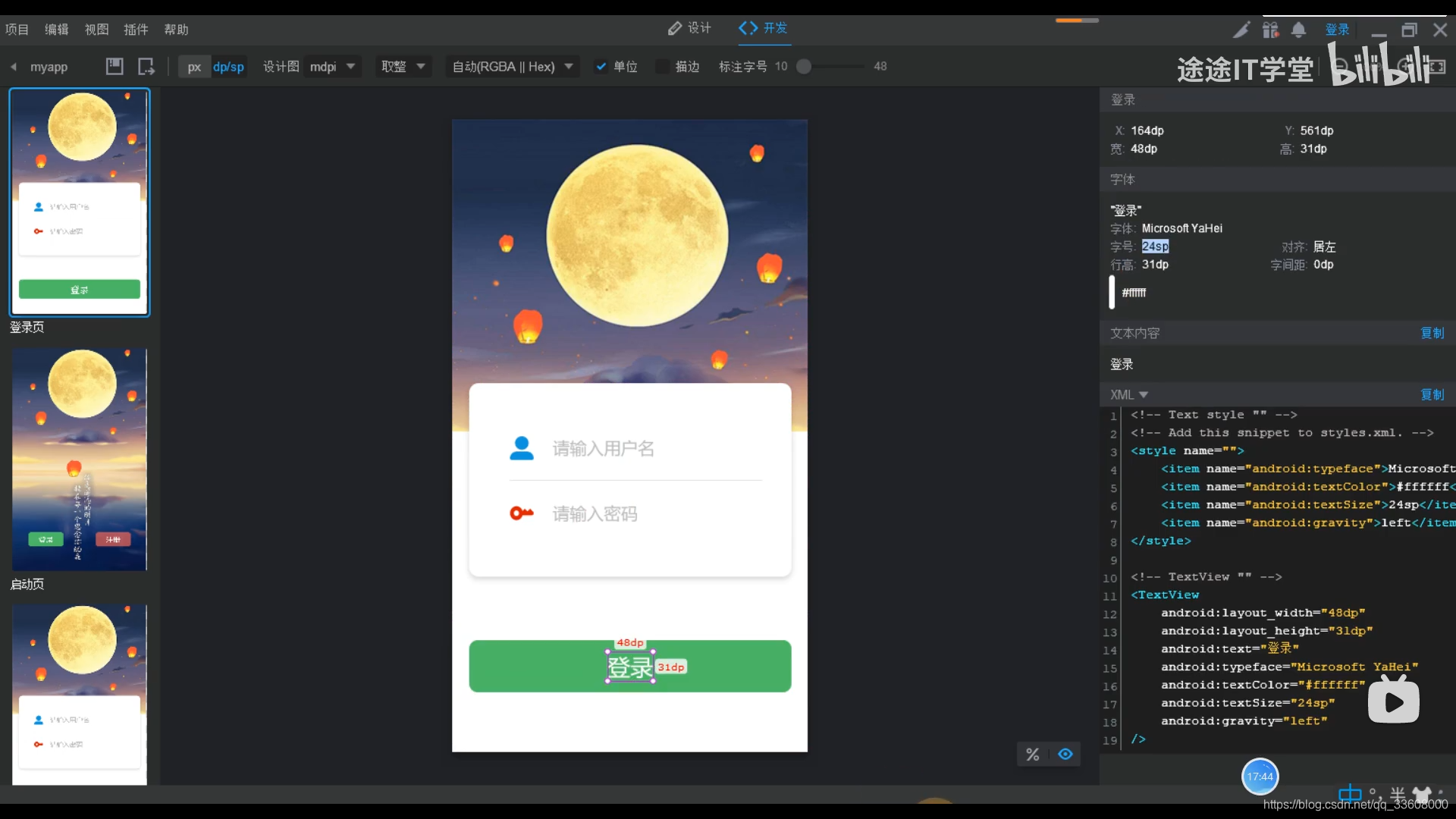The image size is (1456, 819).
Task: Click the Microsoft YaHei font name
Action: point(1182,228)
